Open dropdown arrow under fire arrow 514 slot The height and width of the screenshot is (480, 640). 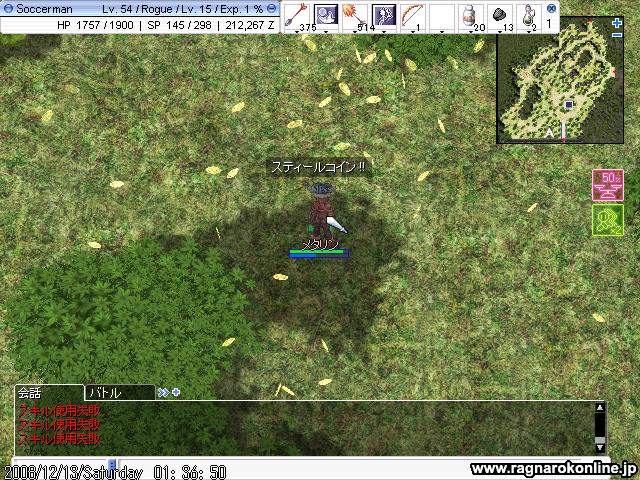tap(355, 31)
